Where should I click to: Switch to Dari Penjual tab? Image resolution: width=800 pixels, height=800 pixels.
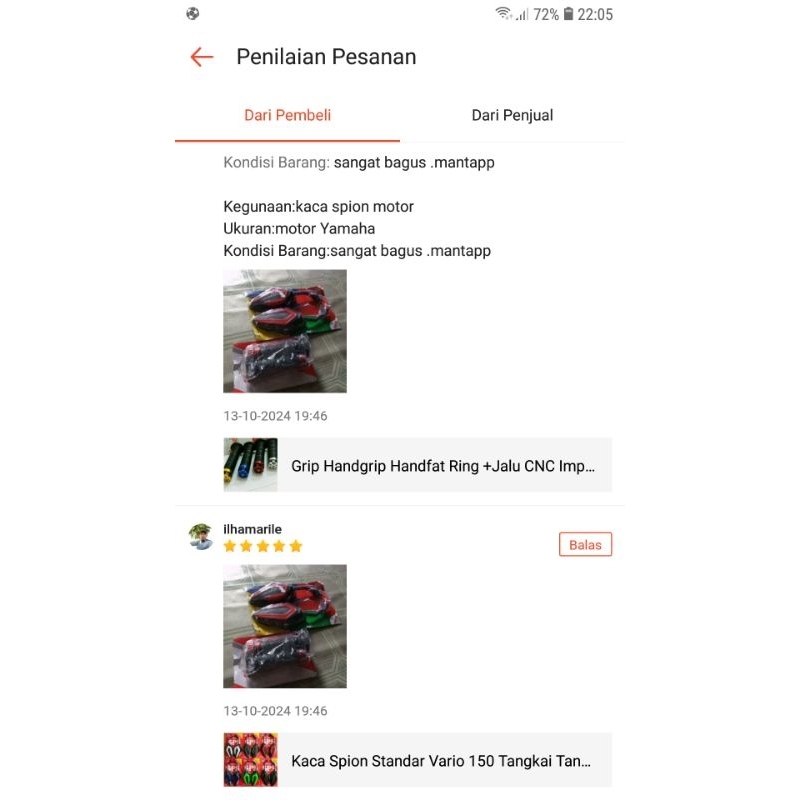(x=512, y=115)
